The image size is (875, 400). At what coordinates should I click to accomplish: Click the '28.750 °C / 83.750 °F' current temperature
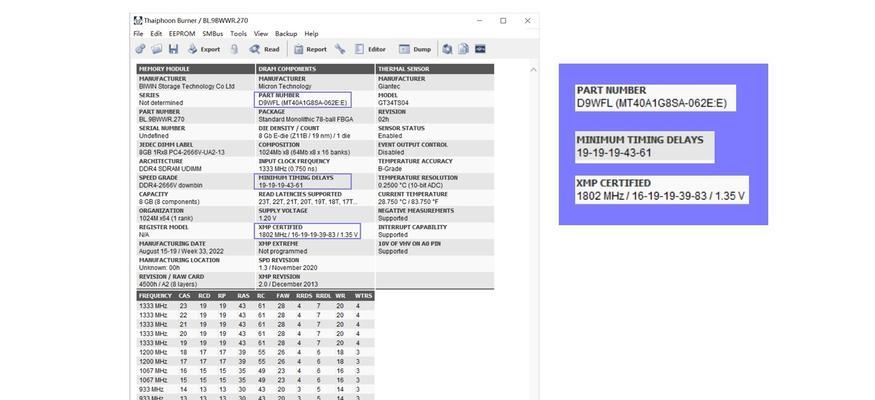pos(408,202)
